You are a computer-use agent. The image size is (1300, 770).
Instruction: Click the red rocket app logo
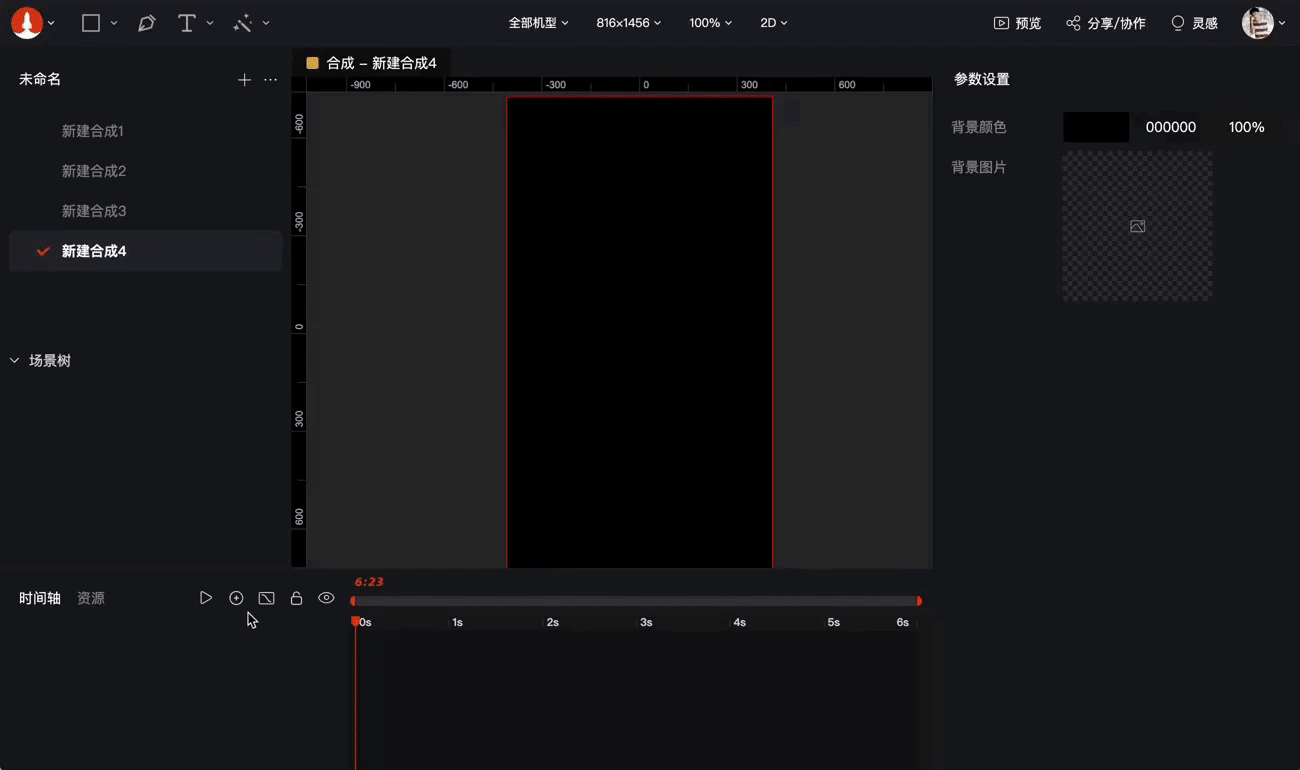coord(27,23)
